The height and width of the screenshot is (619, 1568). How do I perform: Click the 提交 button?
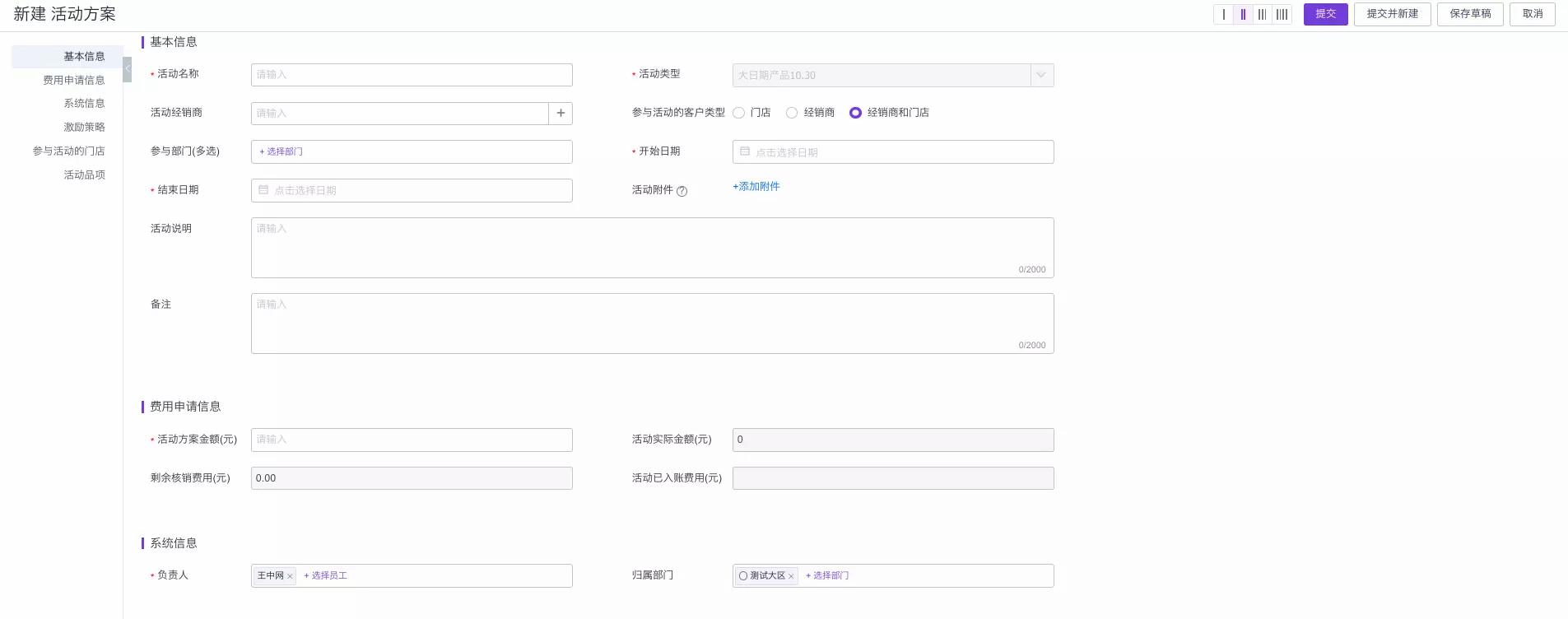click(x=1325, y=14)
